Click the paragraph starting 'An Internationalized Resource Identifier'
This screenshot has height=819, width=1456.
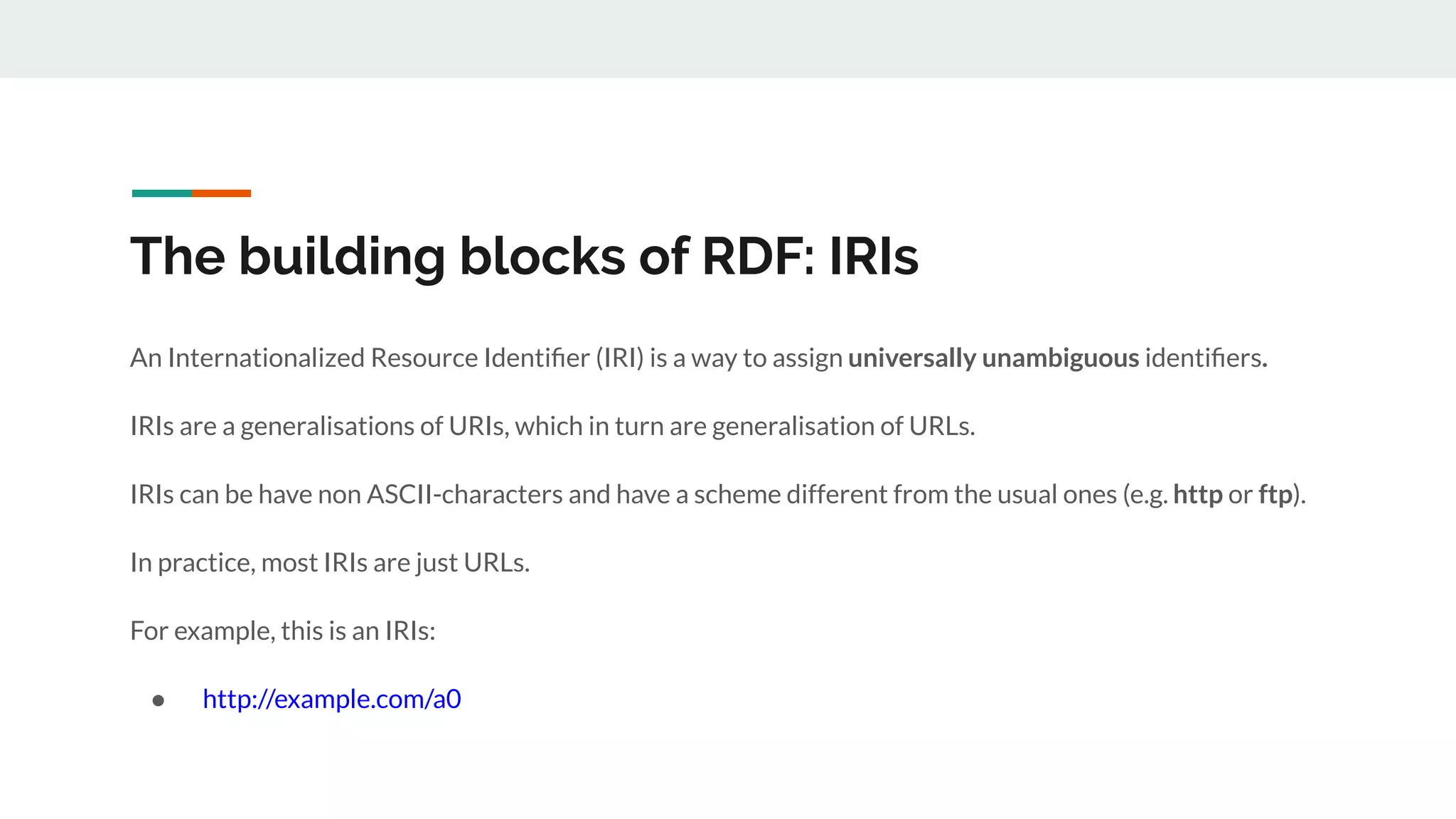(699, 358)
